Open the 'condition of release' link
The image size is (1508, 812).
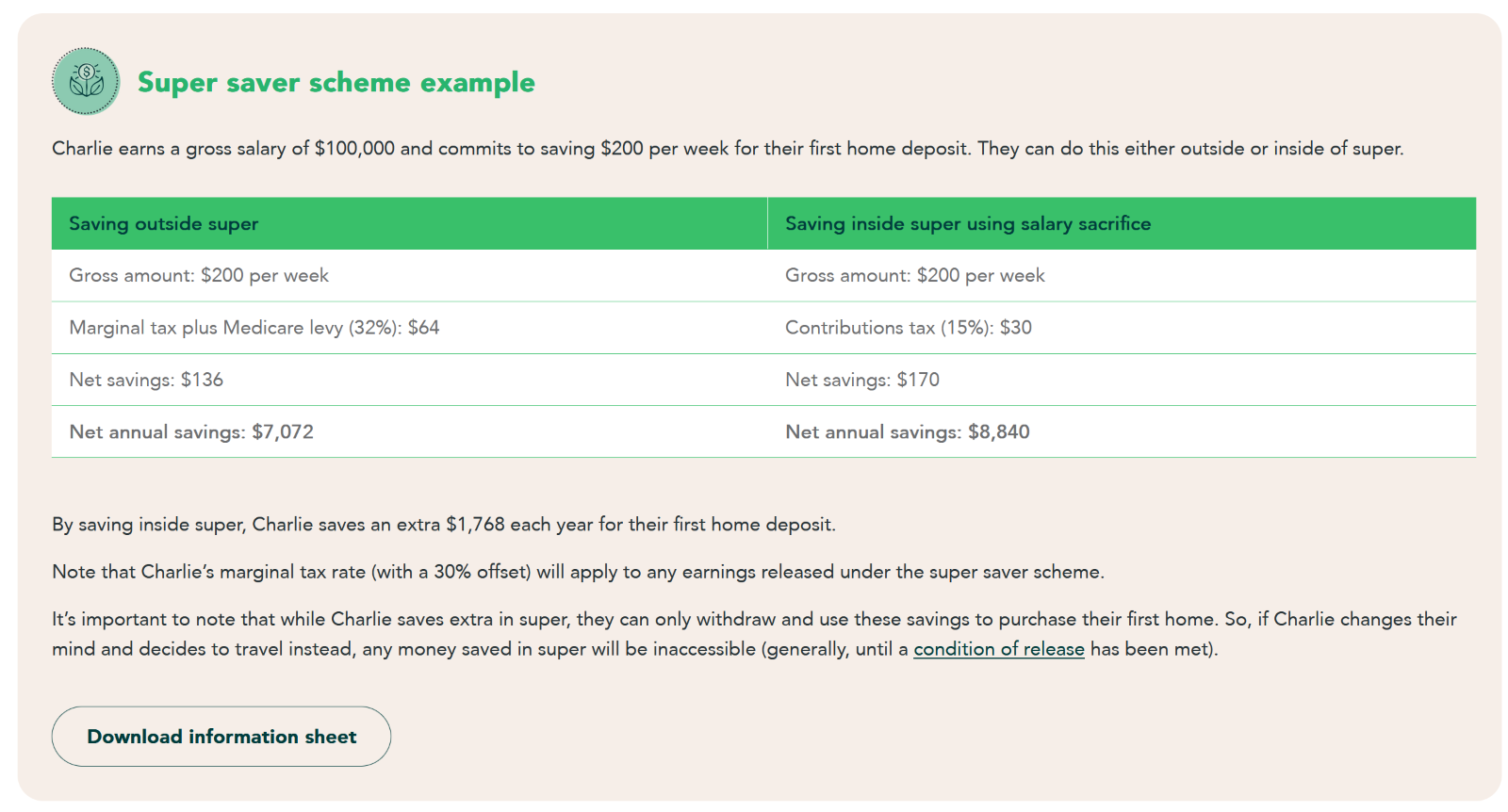click(999, 650)
